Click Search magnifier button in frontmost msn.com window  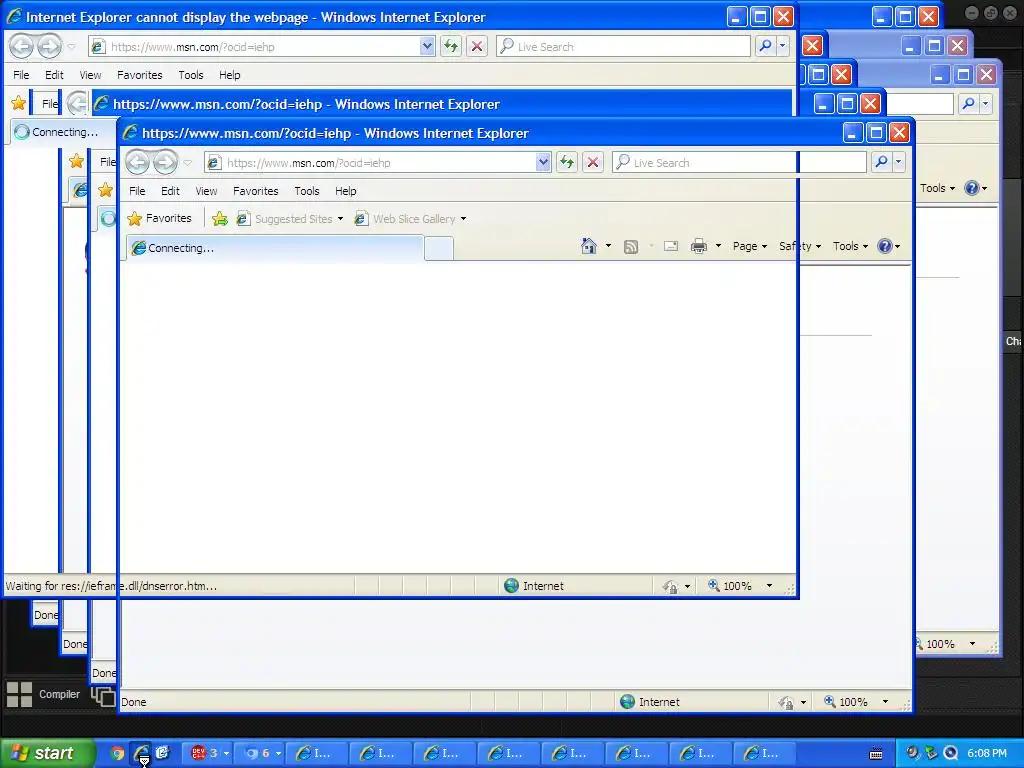pyautogui.click(x=881, y=162)
